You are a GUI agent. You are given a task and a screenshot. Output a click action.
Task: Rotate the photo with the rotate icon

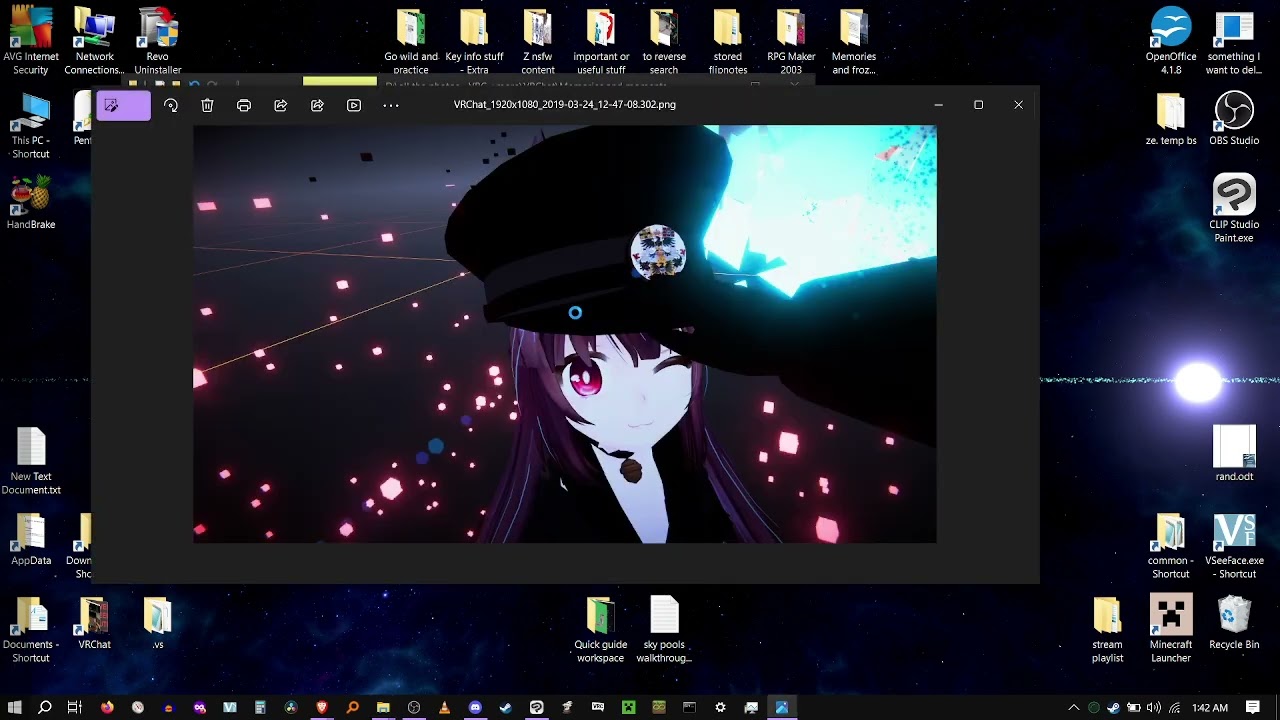(171, 105)
